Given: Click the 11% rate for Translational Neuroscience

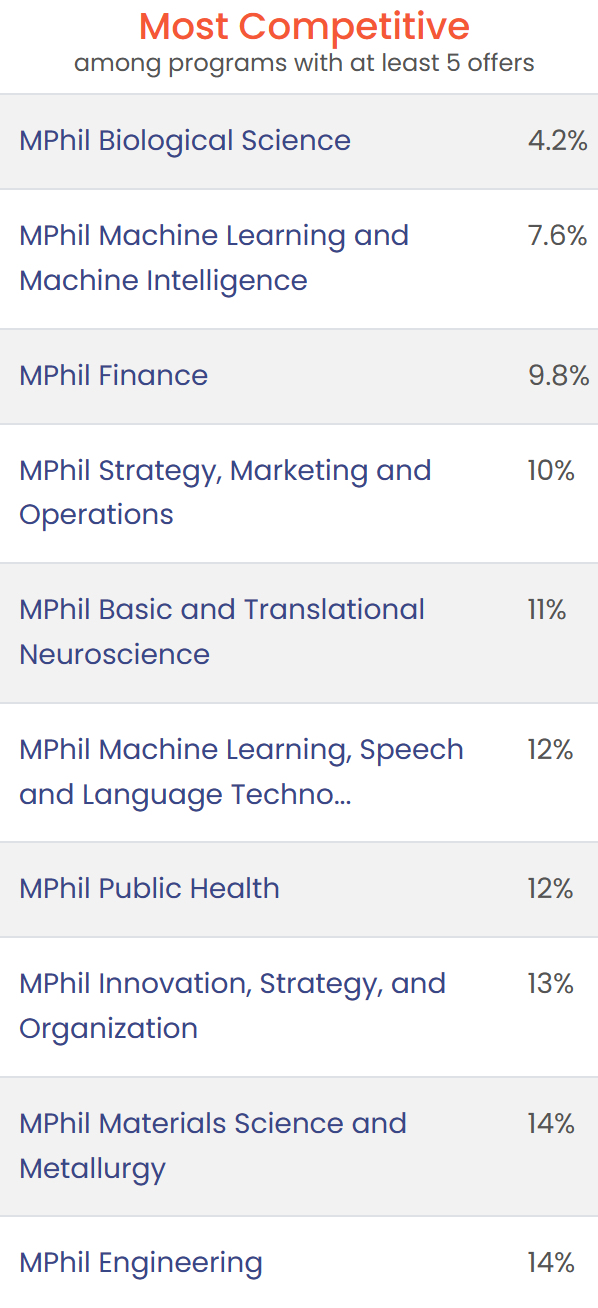Looking at the screenshot, I should pos(547,610).
